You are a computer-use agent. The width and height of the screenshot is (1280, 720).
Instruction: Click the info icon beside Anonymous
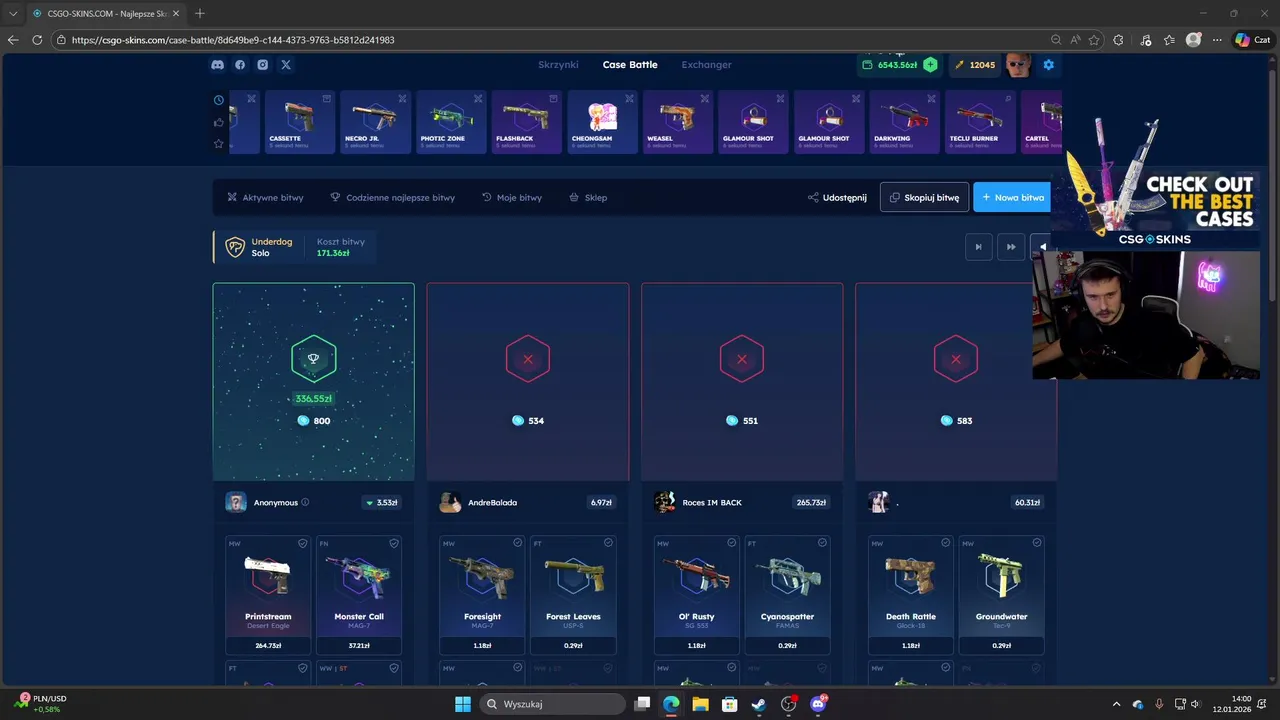click(305, 502)
